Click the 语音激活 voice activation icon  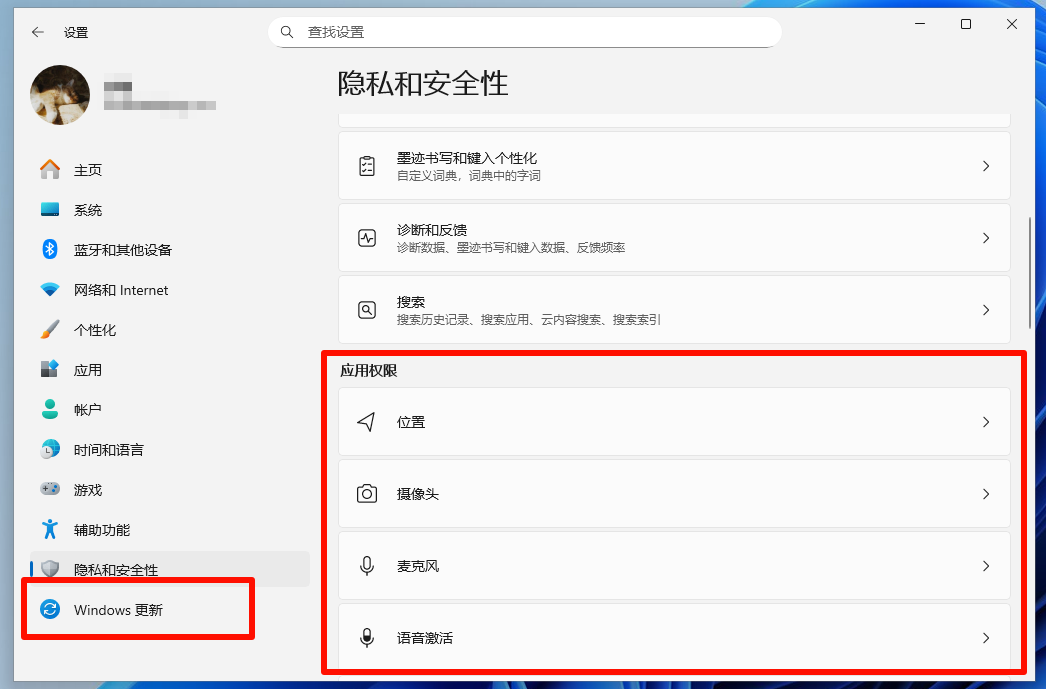click(367, 638)
